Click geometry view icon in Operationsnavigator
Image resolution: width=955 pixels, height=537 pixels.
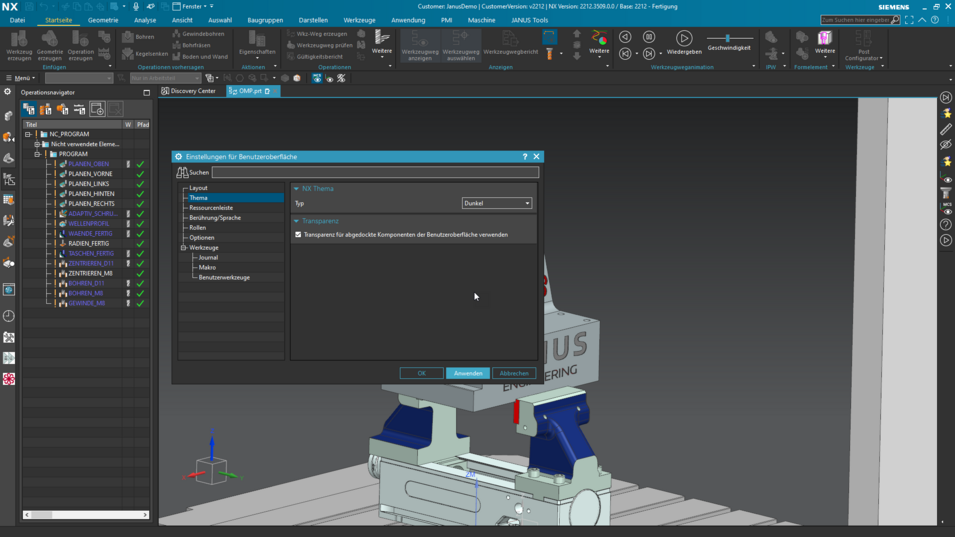pos(63,109)
